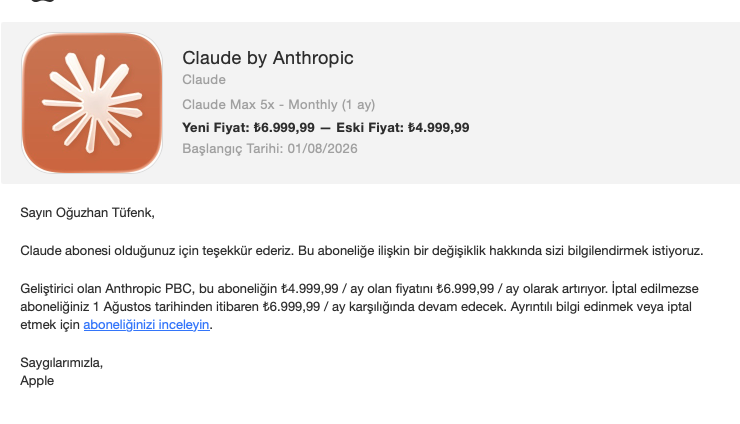Select the "Claude by Anthropic" title
Image resolution: width=740 pixels, height=424 pixels.
point(268,58)
